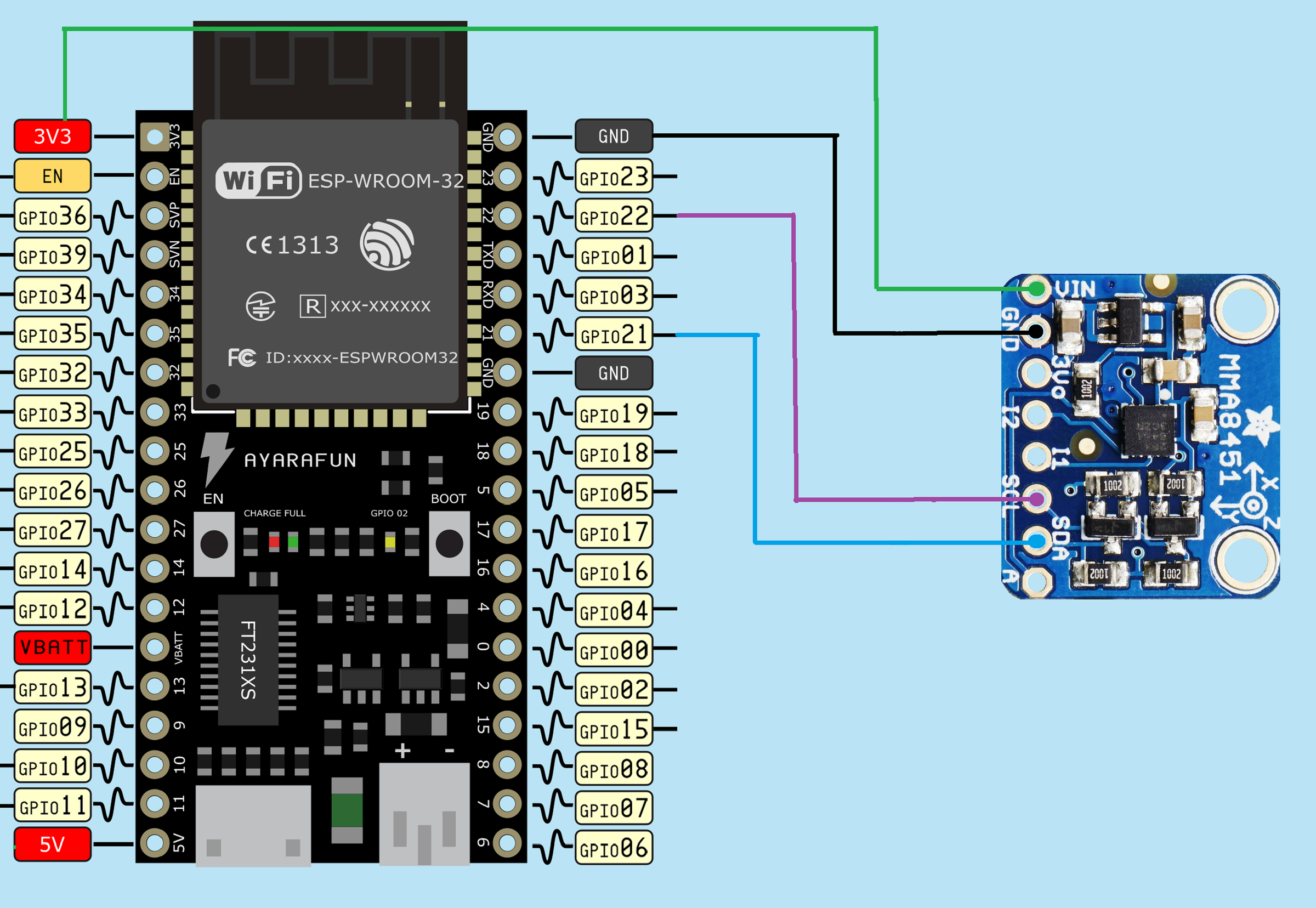Select the 3V3 pin label
Screen dimensions: 1316x908
coord(52,136)
